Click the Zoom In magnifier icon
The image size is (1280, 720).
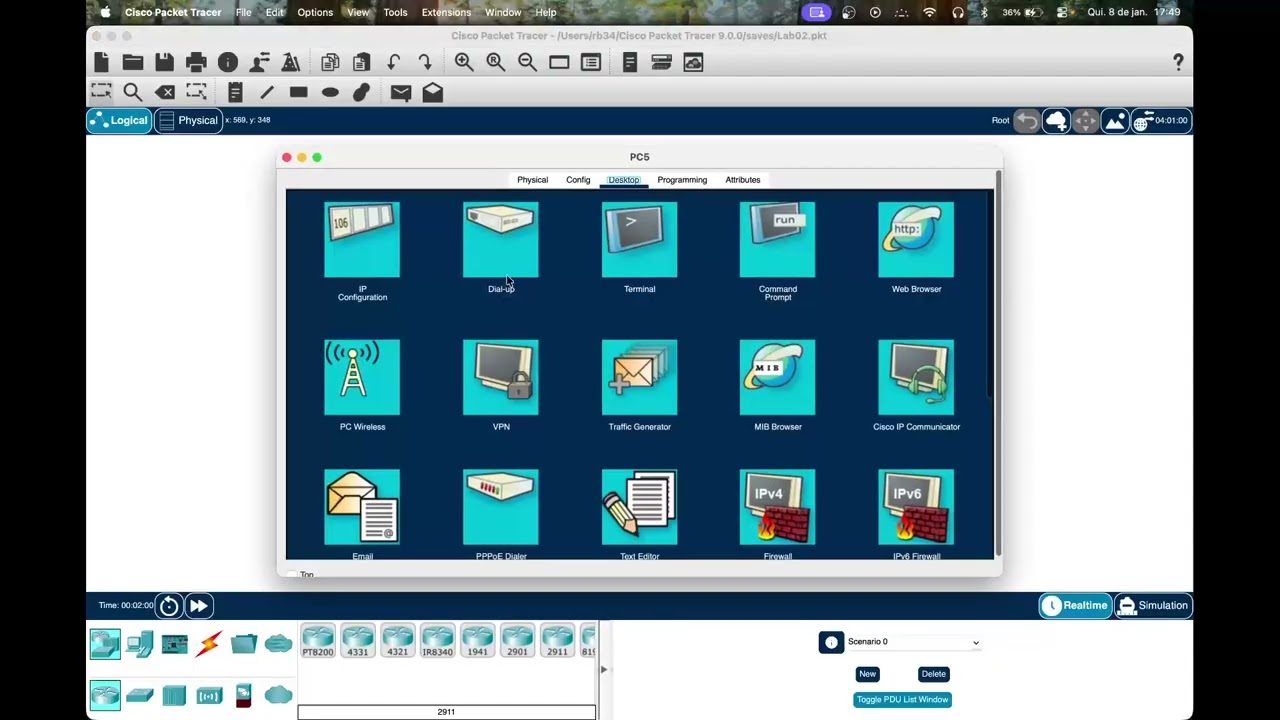click(464, 62)
